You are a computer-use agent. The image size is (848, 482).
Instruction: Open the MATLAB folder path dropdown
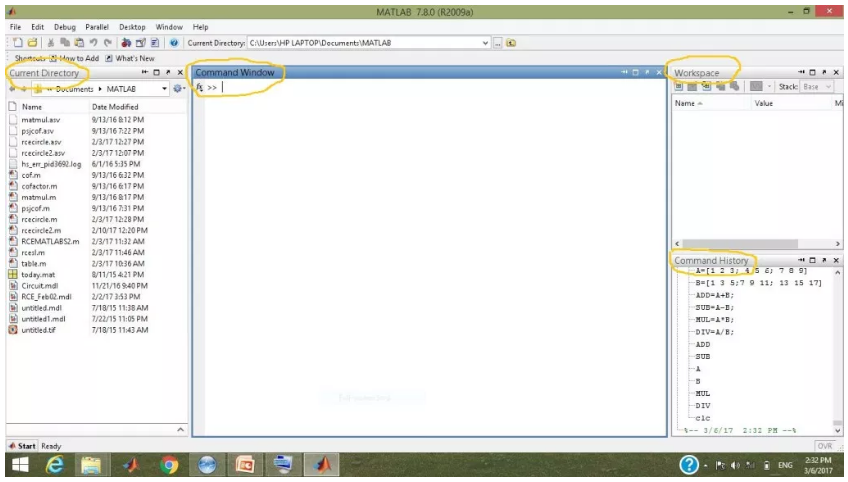[x=164, y=89]
